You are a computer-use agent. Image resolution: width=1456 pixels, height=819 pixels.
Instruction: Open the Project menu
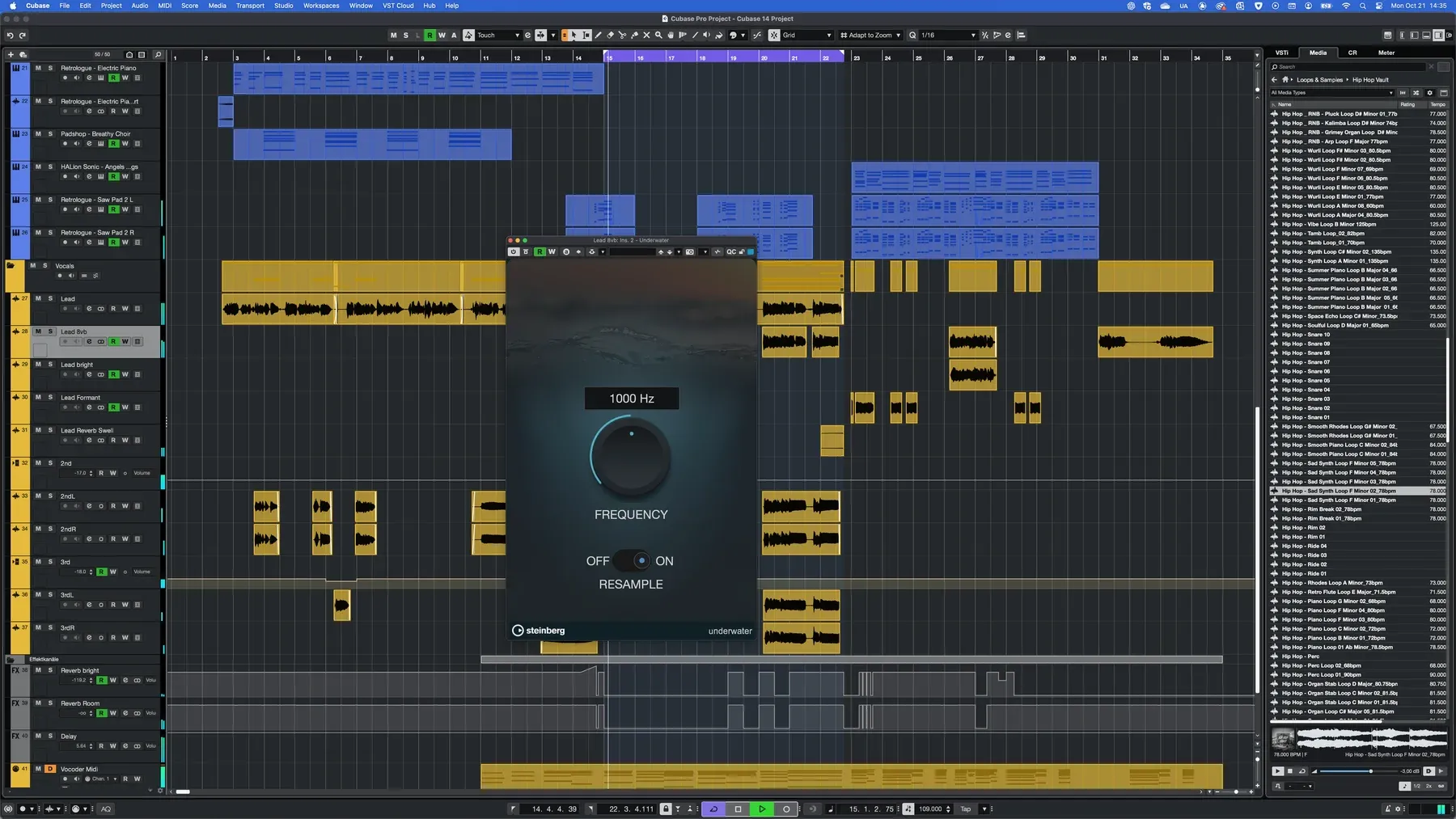(111, 6)
